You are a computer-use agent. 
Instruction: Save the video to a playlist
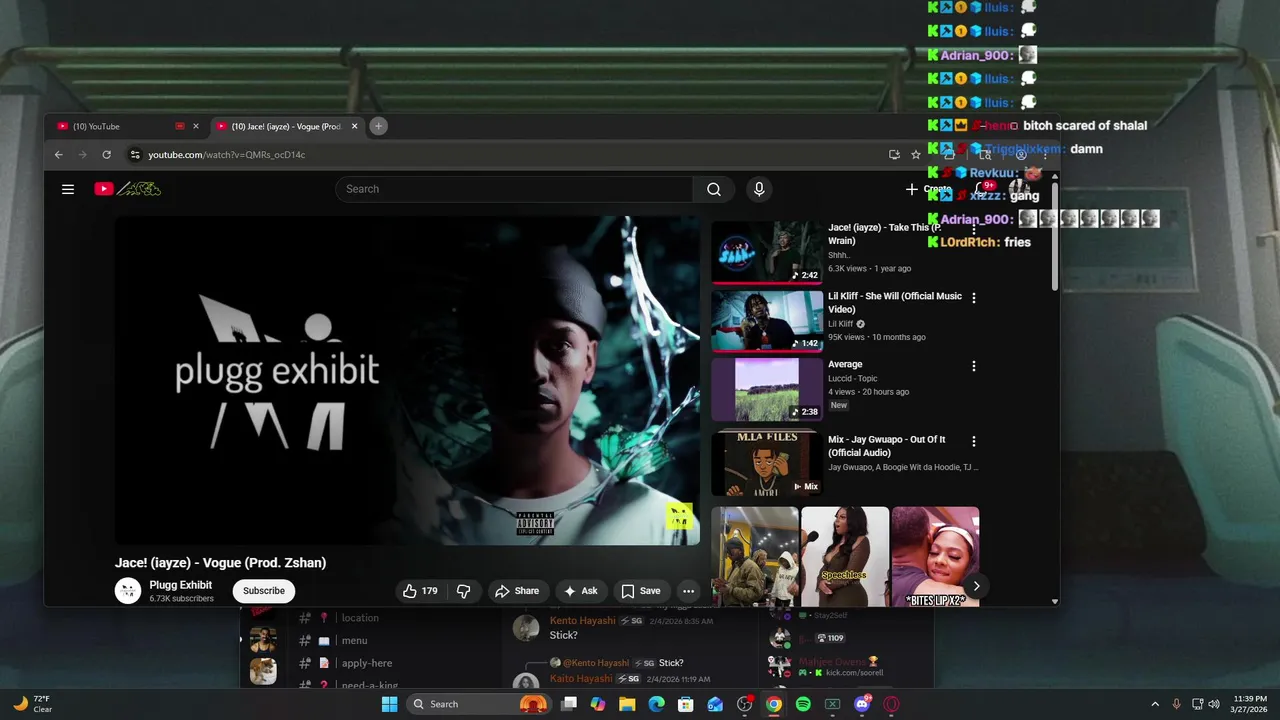click(x=641, y=591)
